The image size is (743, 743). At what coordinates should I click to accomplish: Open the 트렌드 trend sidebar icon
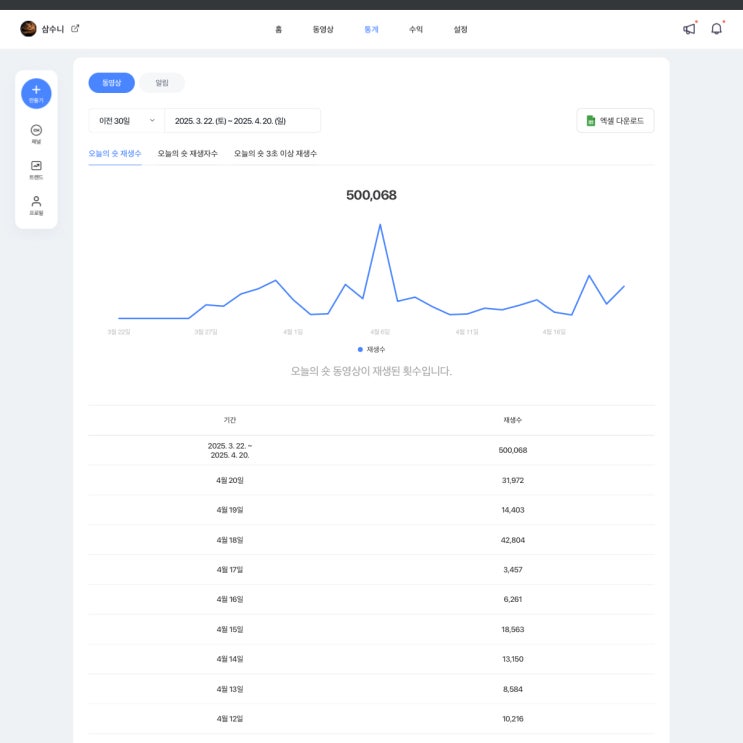pyautogui.click(x=36, y=170)
